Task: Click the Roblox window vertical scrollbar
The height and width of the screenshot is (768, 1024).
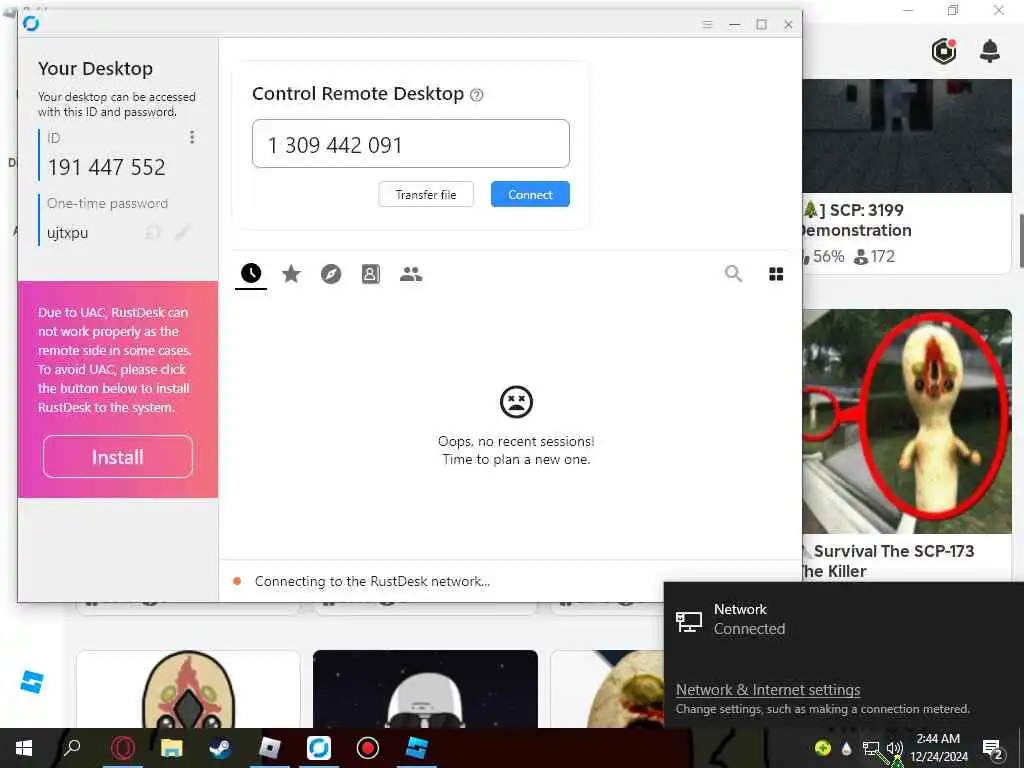Action: [1021, 240]
